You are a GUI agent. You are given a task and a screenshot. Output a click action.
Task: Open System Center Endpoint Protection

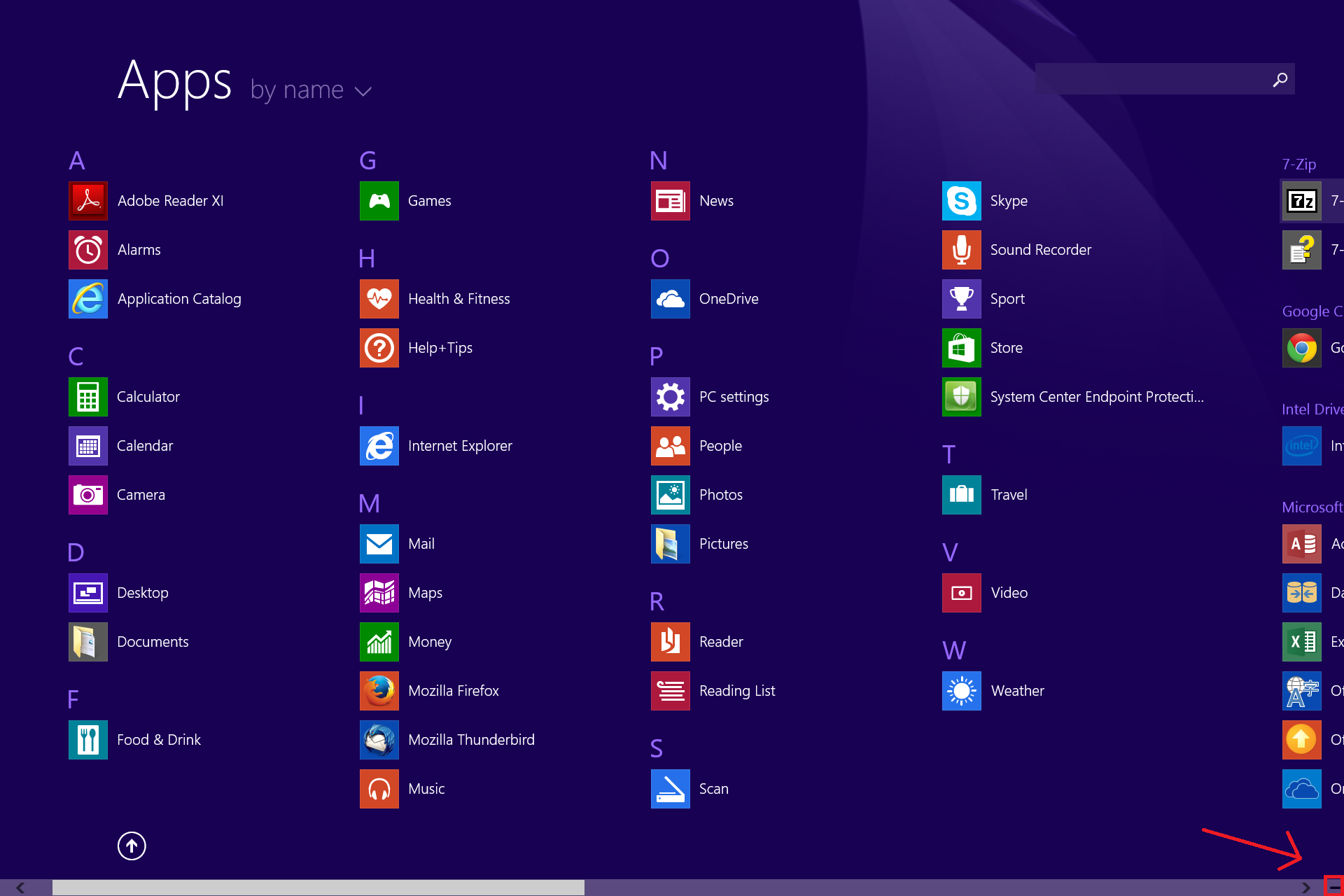962,397
